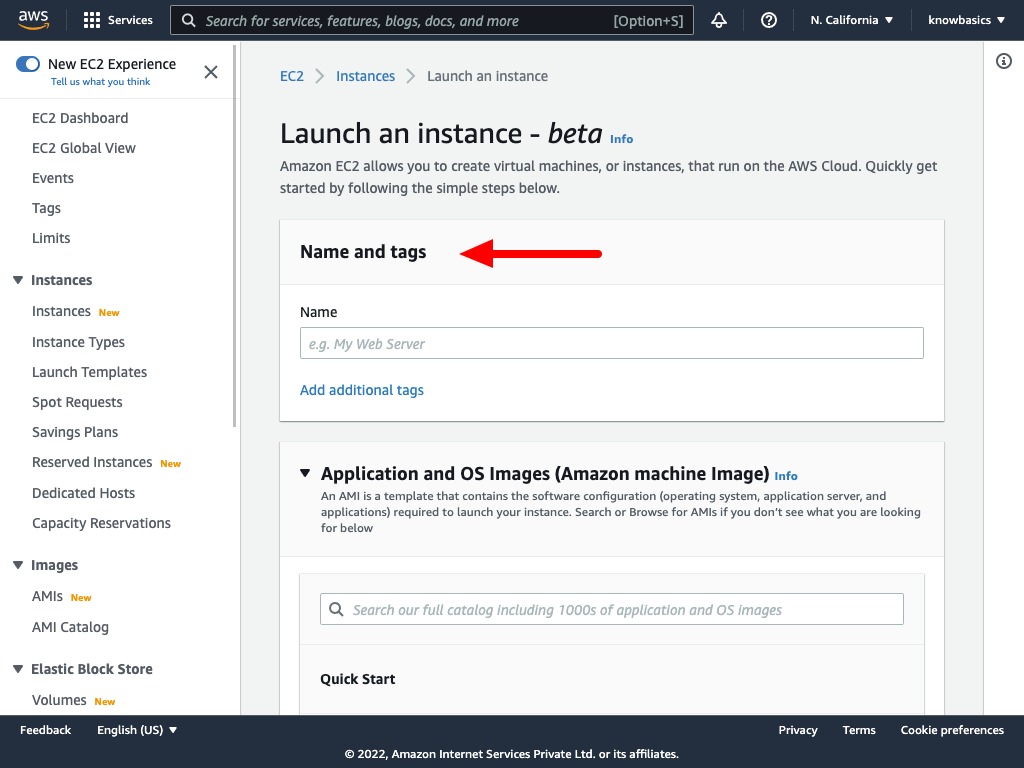Open Savings Plans page
The image size is (1024, 768).
click(x=75, y=432)
